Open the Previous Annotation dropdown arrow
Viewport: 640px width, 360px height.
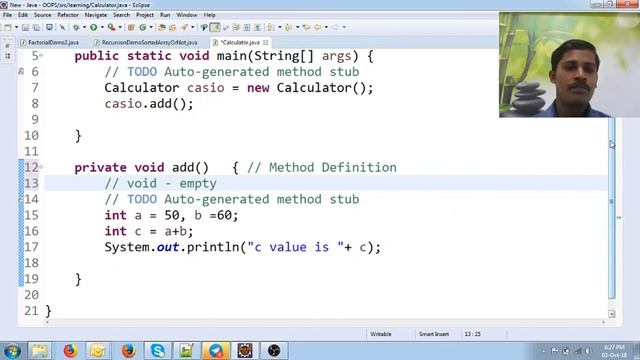[298, 27]
